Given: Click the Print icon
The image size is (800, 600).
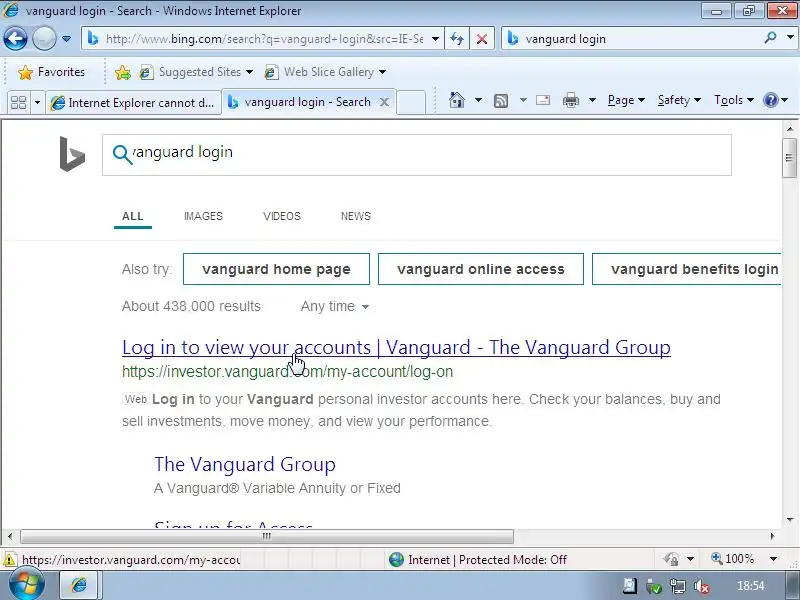Looking at the screenshot, I should click(570, 101).
